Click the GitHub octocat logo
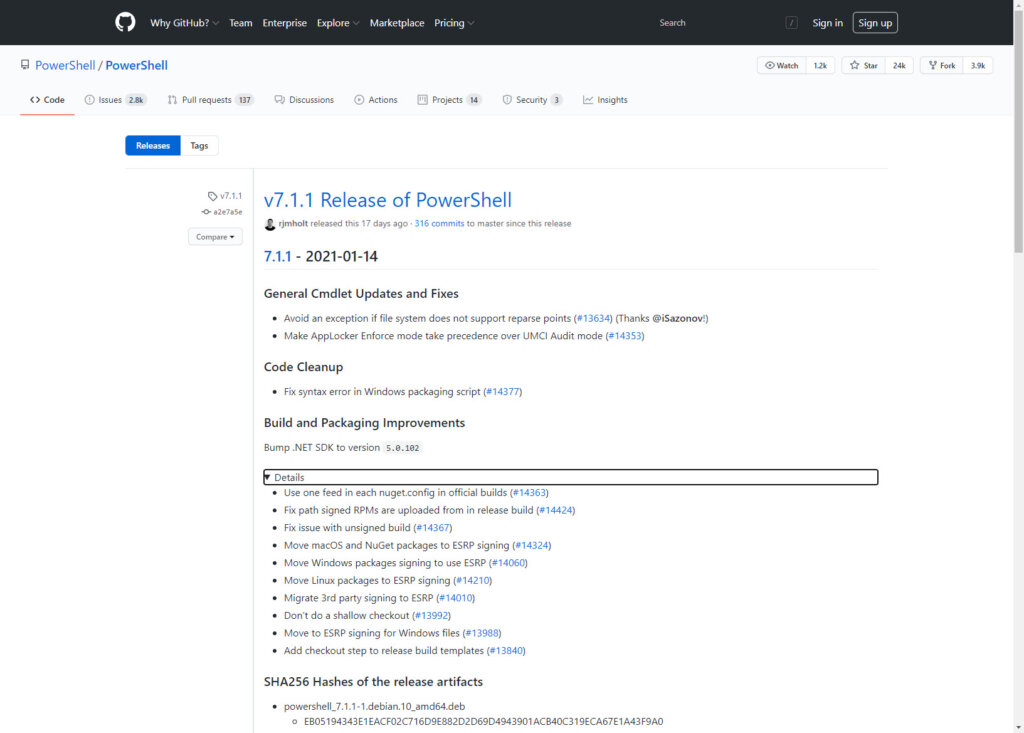1024x733 pixels. (125, 22)
